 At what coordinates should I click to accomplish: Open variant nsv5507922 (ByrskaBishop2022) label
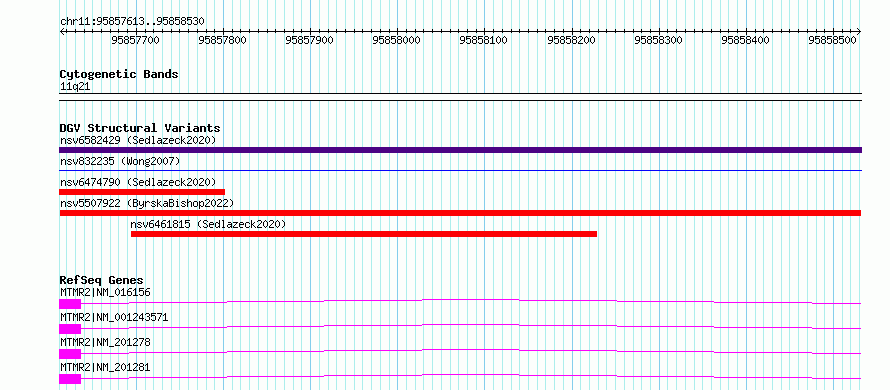tap(146, 203)
